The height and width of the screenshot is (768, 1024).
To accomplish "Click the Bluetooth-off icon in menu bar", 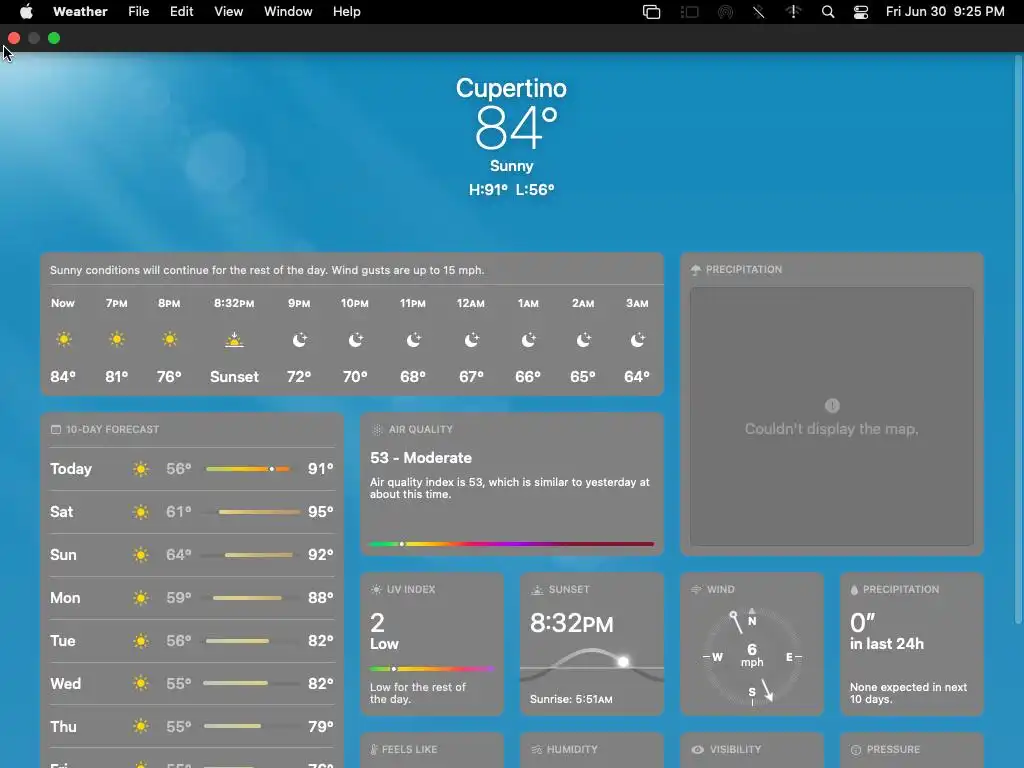I will coord(758,12).
